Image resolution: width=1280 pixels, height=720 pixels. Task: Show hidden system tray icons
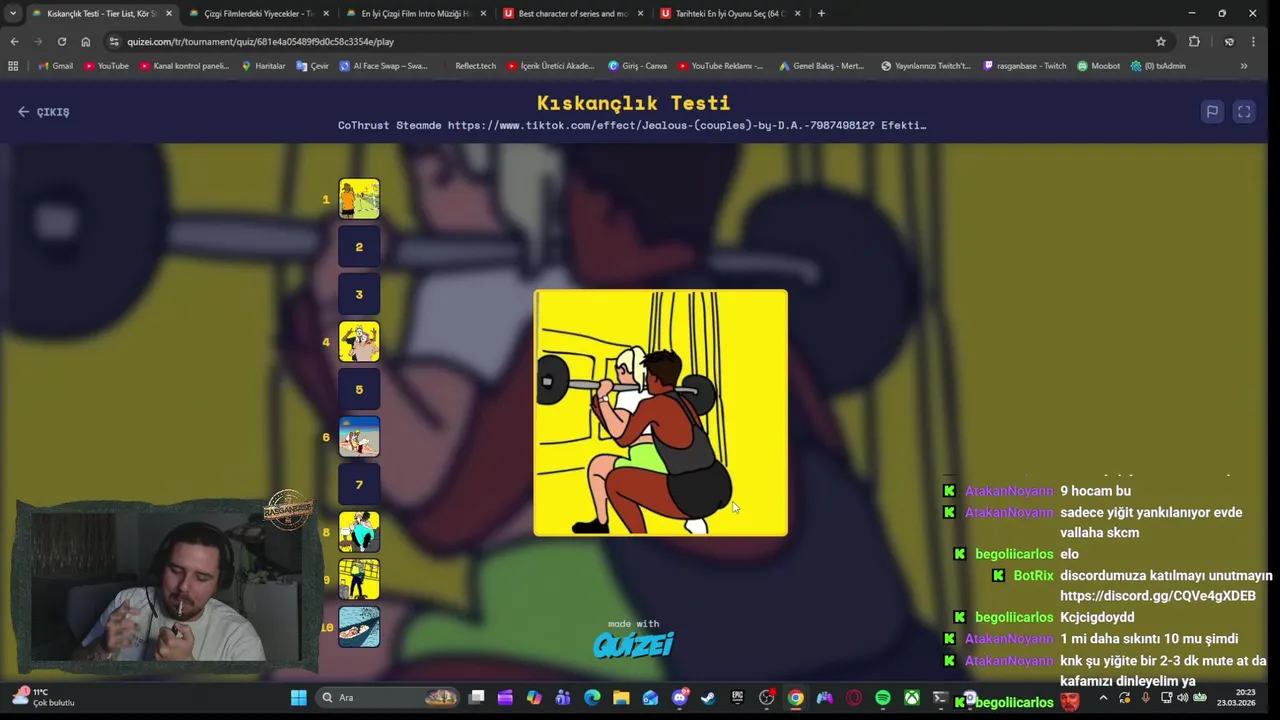(x=1103, y=698)
